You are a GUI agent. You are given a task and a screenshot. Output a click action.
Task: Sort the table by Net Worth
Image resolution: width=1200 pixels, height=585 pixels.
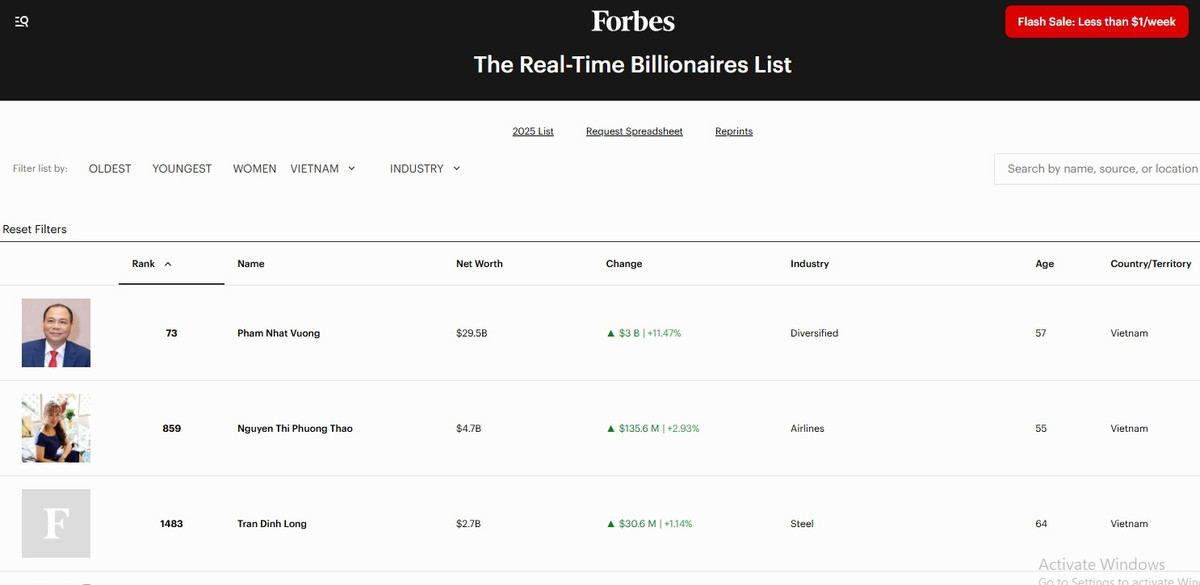point(479,264)
